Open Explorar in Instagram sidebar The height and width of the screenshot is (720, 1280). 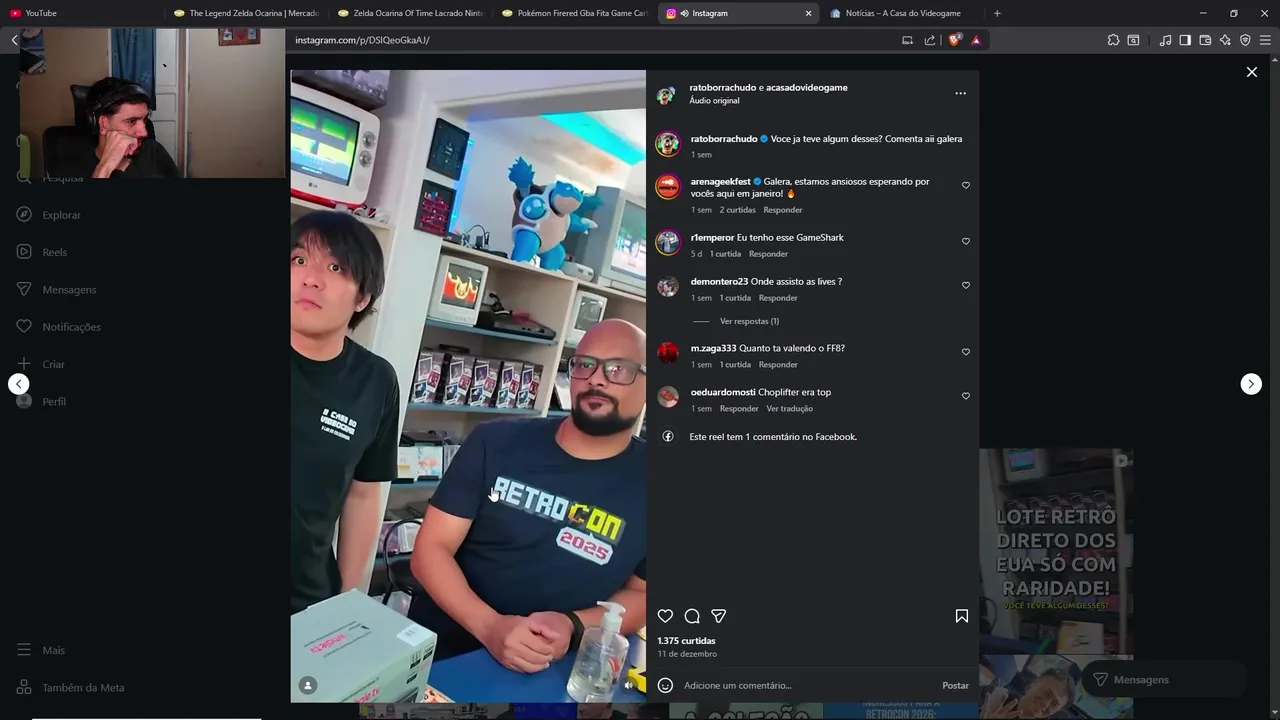point(50,215)
